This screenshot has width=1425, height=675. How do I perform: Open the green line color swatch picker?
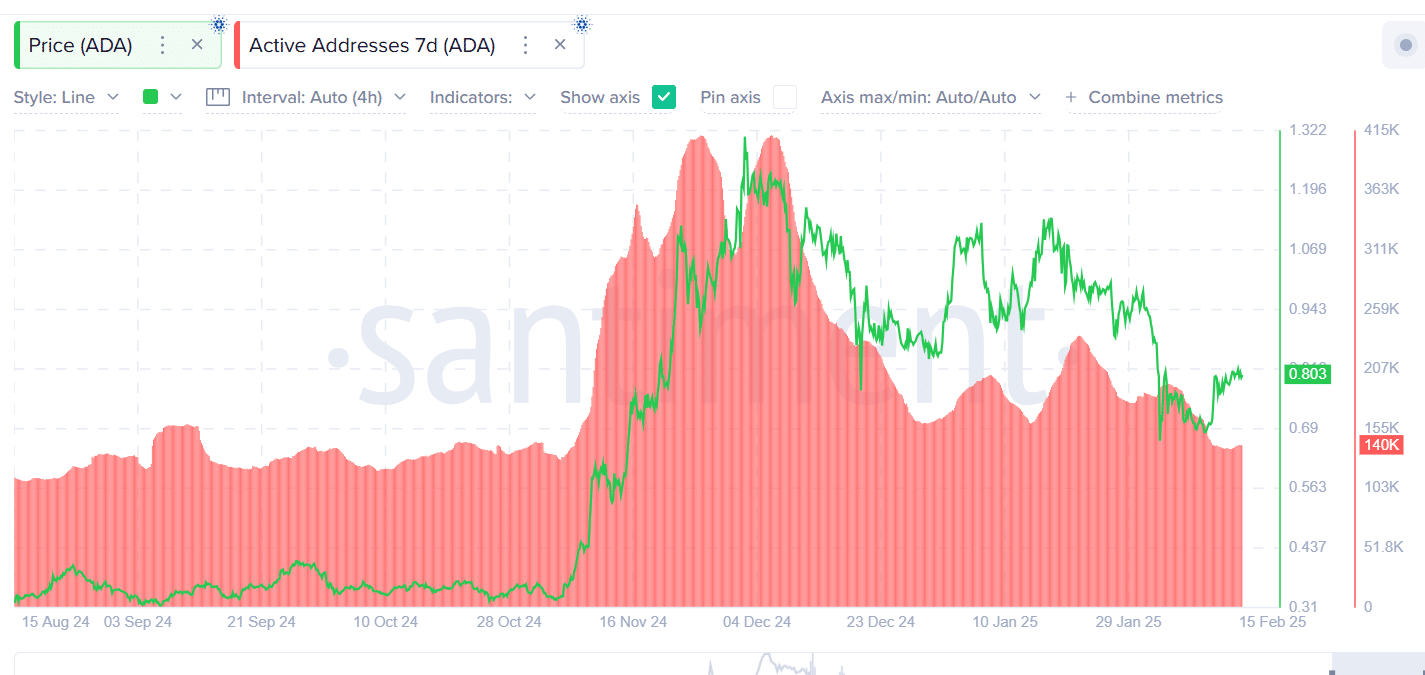[x=162, y=97]
